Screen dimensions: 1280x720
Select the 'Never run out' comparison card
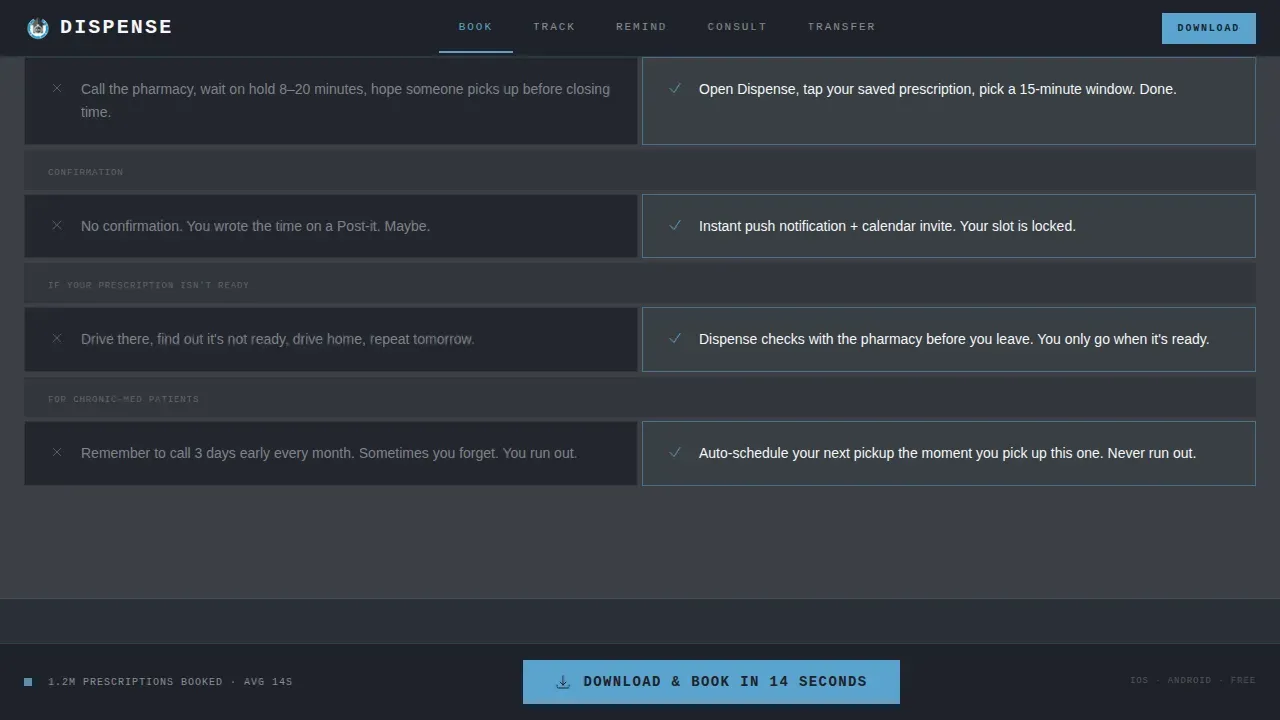[x=948, y=453]
